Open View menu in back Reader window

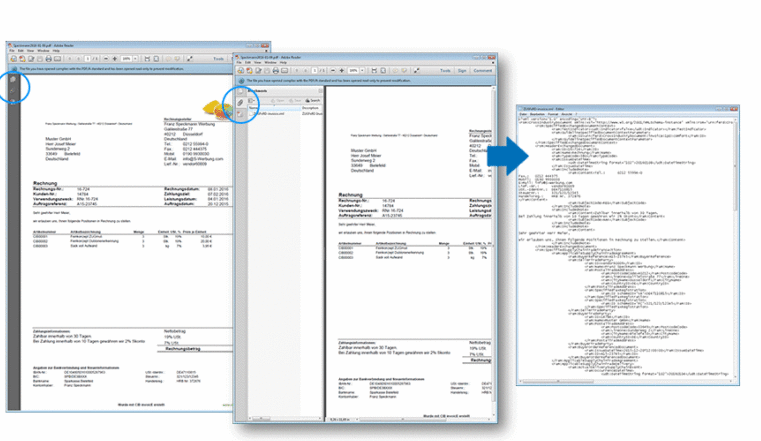click(x=30, y=50)
